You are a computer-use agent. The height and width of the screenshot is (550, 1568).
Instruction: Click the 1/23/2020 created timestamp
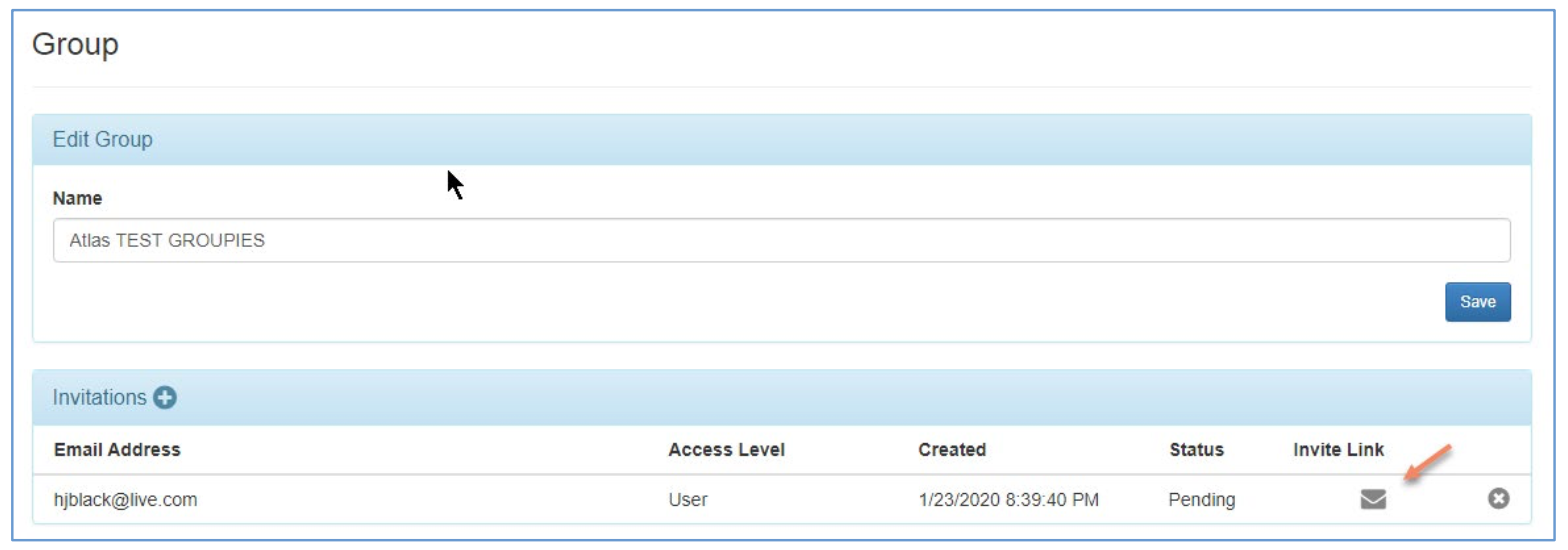pyautogui.click(x=1009, y=499)
